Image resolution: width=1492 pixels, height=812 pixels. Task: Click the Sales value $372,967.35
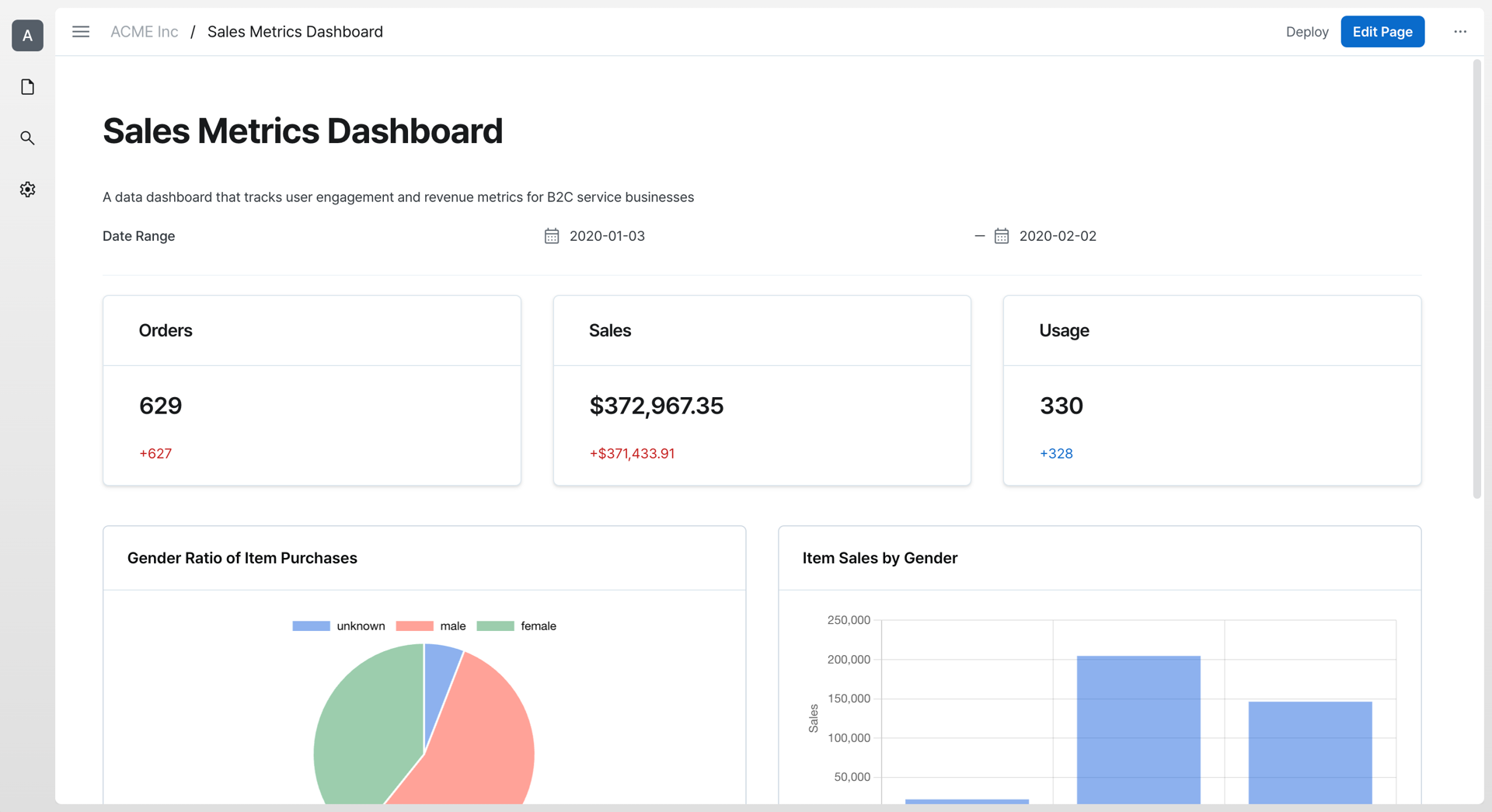pyautogui.click(x=657, y=406)
